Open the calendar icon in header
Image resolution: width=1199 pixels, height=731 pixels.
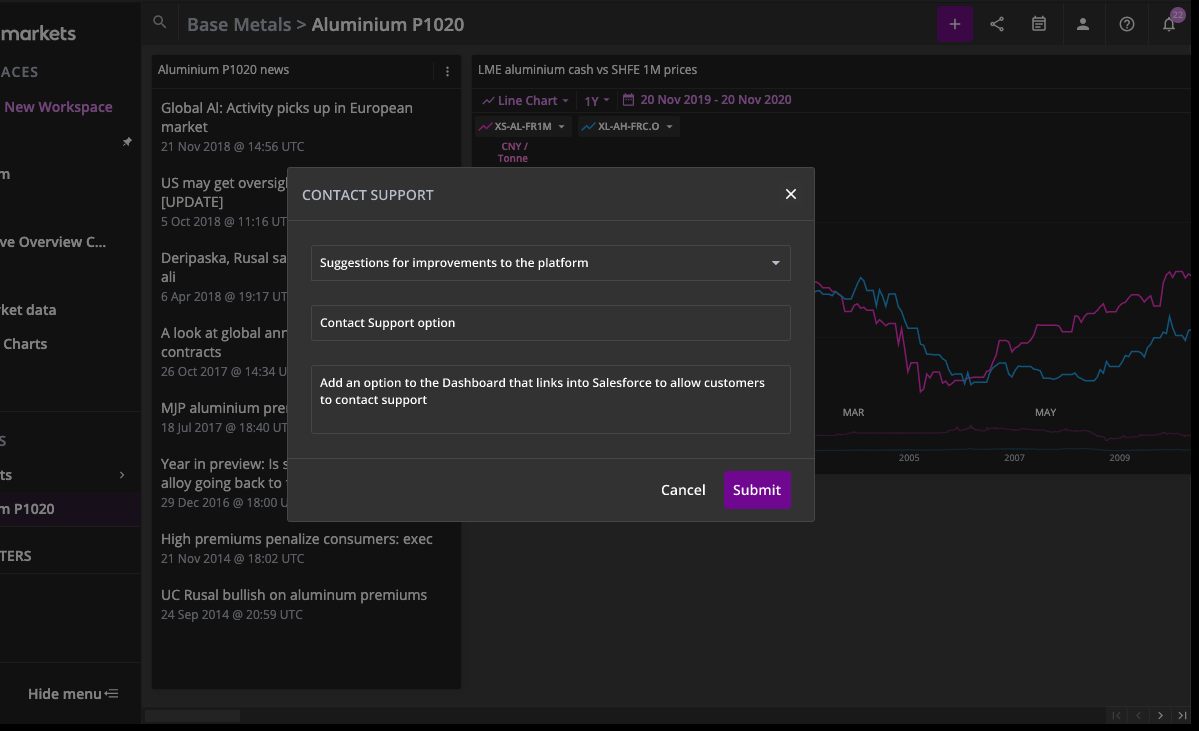[1039, 24]
